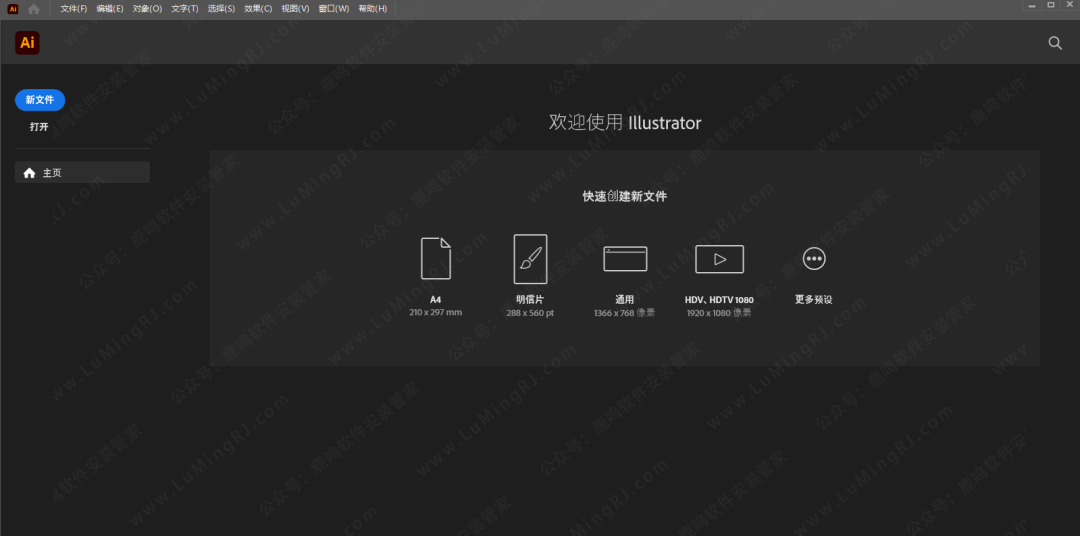
Task: Open the 窗口(W) menu
Action: [334, 9]
